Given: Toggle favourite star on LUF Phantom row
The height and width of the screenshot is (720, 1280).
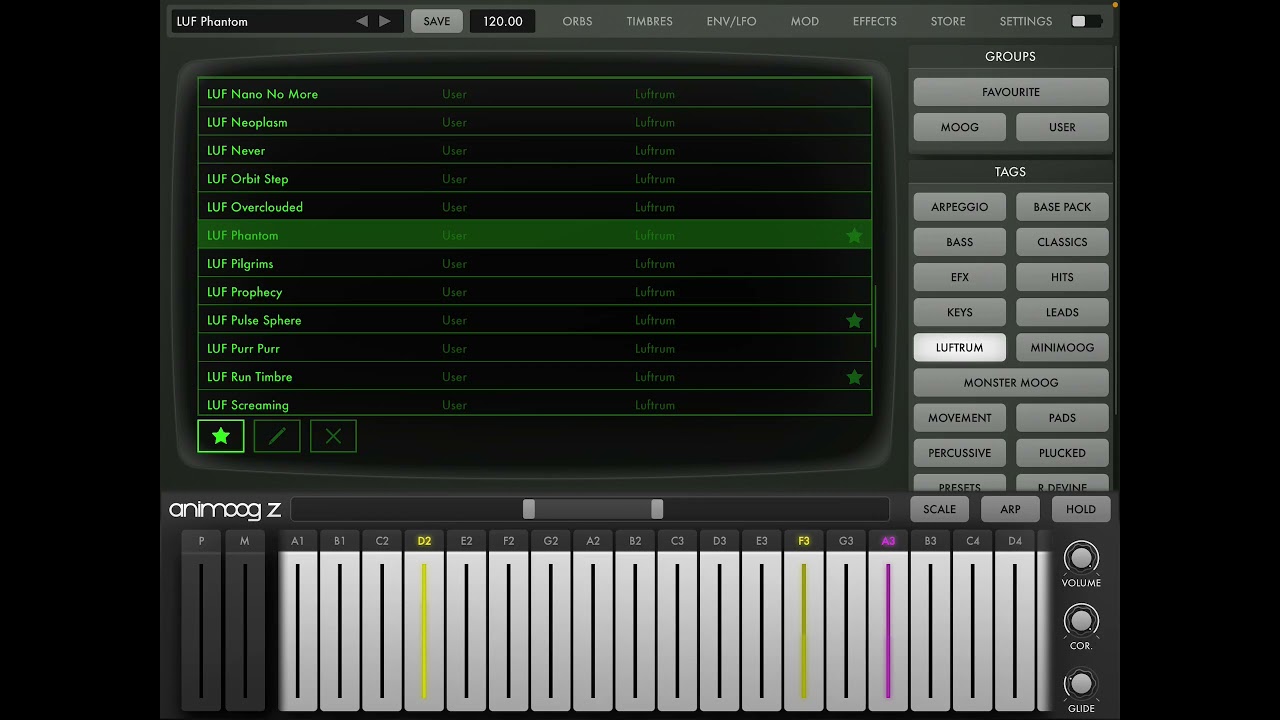Looking at the screenshot, I should [854, 236].
